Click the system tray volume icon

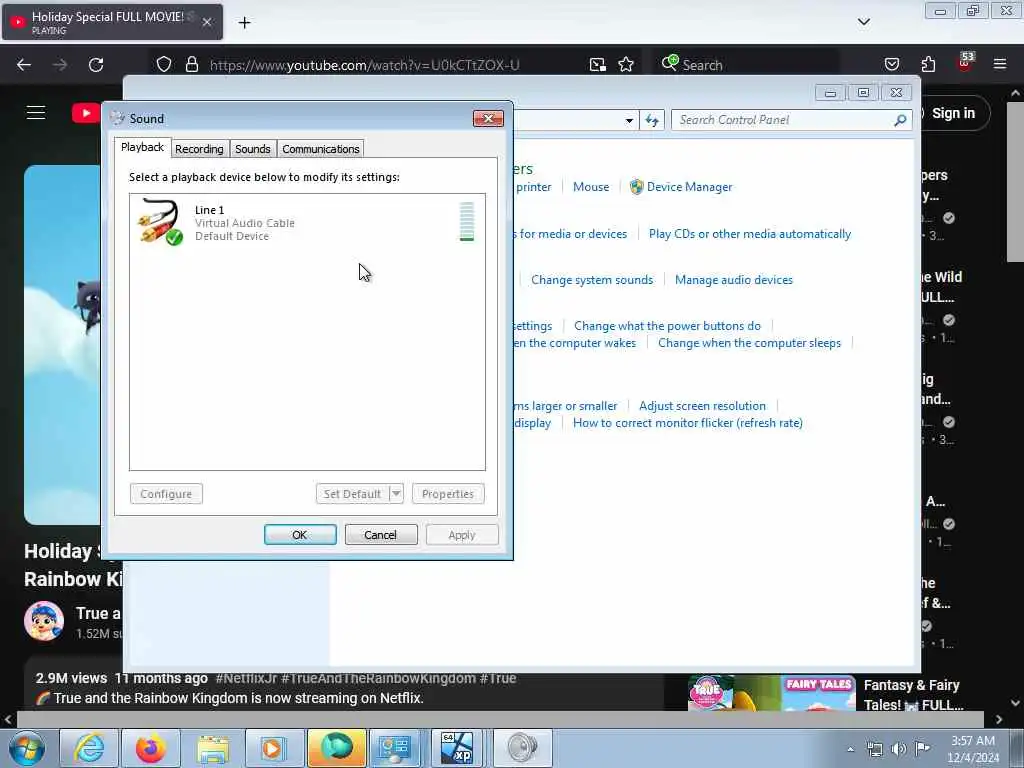(x=899, y=749)
